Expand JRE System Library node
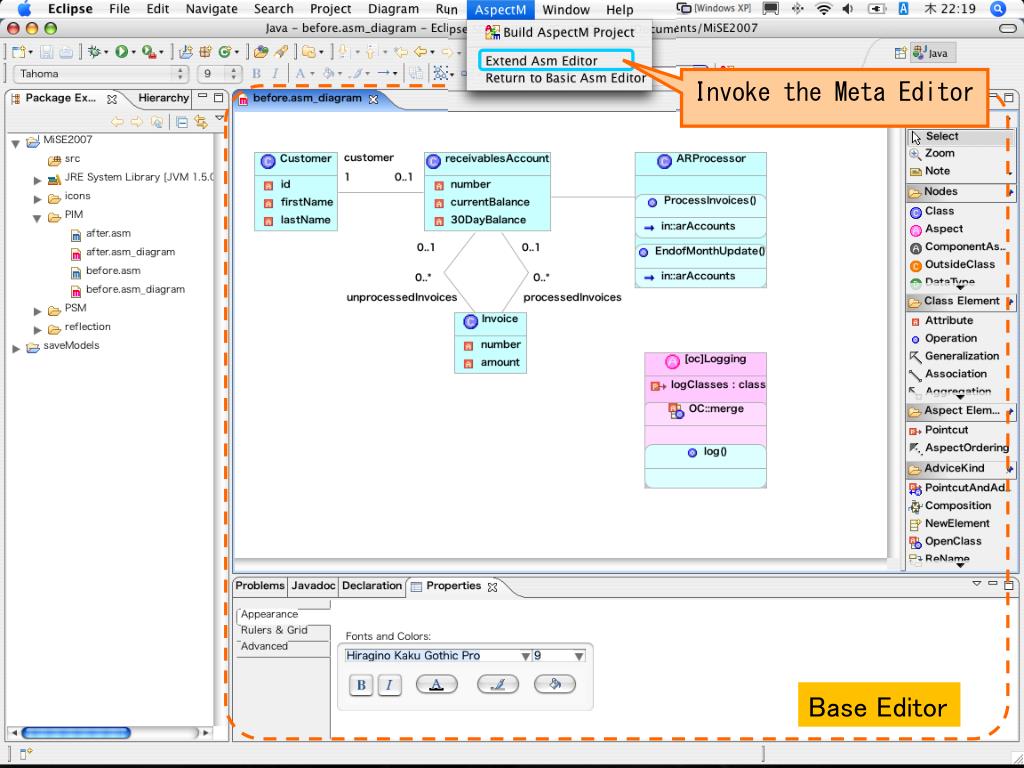This screenshot has height=768, width=1024. click(x=37, y=180)
